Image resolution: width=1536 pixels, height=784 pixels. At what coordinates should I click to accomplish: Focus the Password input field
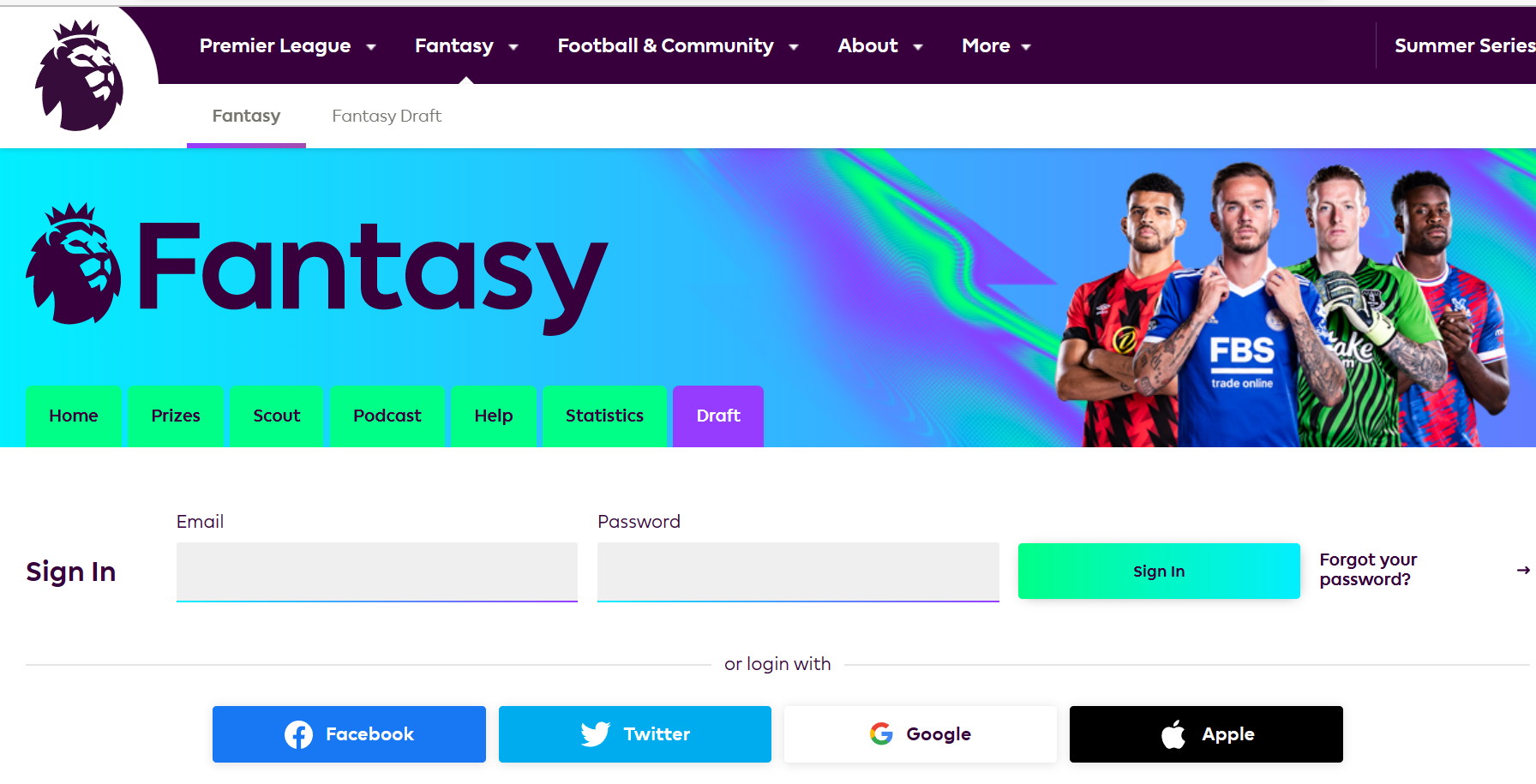pyautogui.click(x=798, y=572)
